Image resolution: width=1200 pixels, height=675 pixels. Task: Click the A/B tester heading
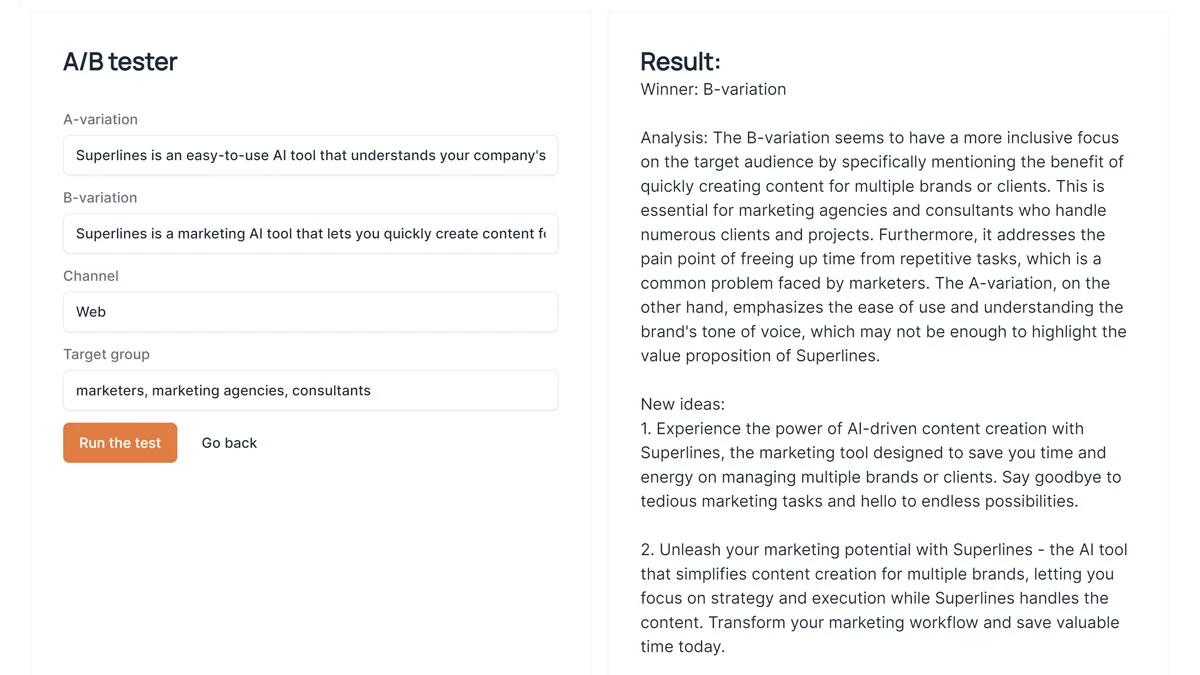click(120, 62)
